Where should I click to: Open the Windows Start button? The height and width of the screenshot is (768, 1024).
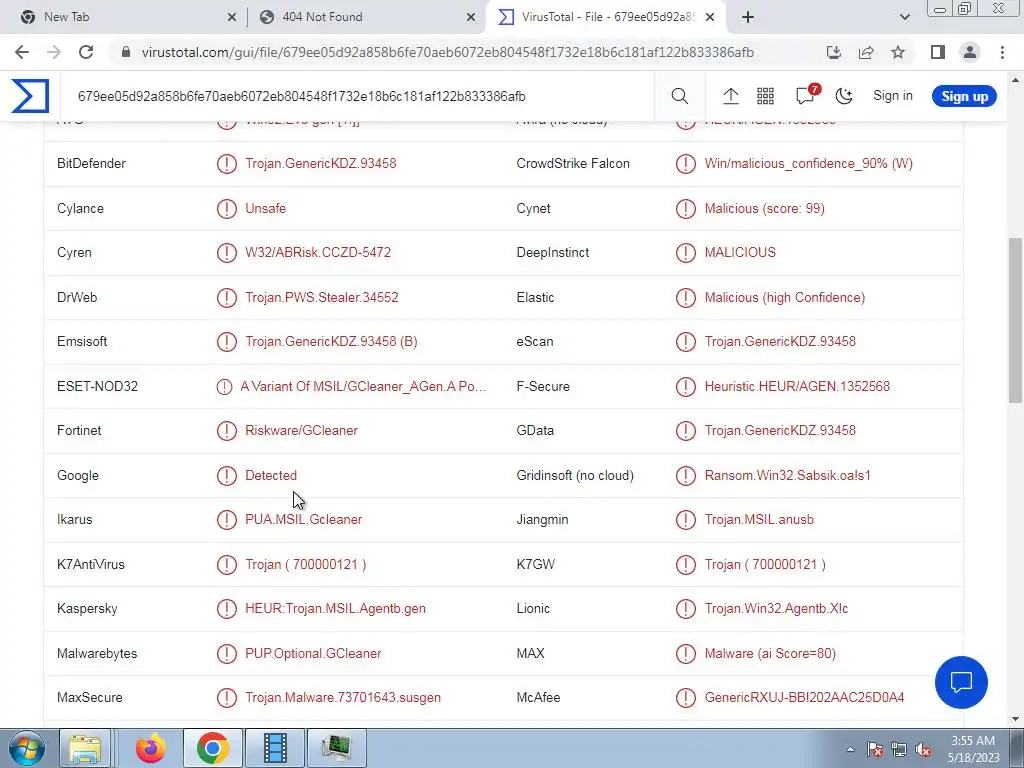coord(25,748)
